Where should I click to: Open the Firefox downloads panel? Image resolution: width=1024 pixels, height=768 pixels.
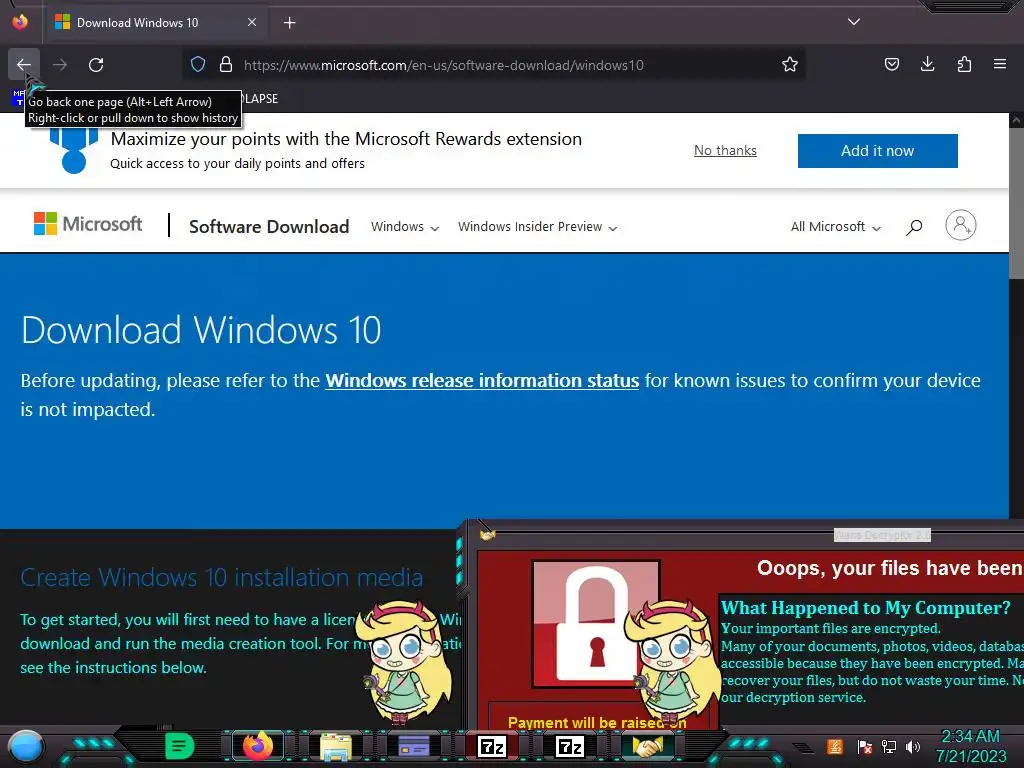[x=927, y=64]
